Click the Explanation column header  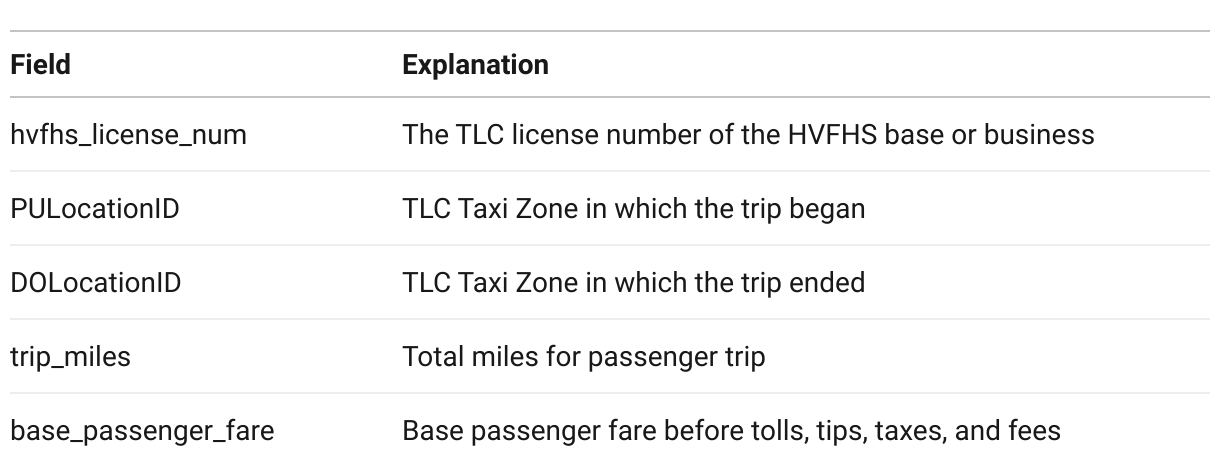(x=475, y=65)
